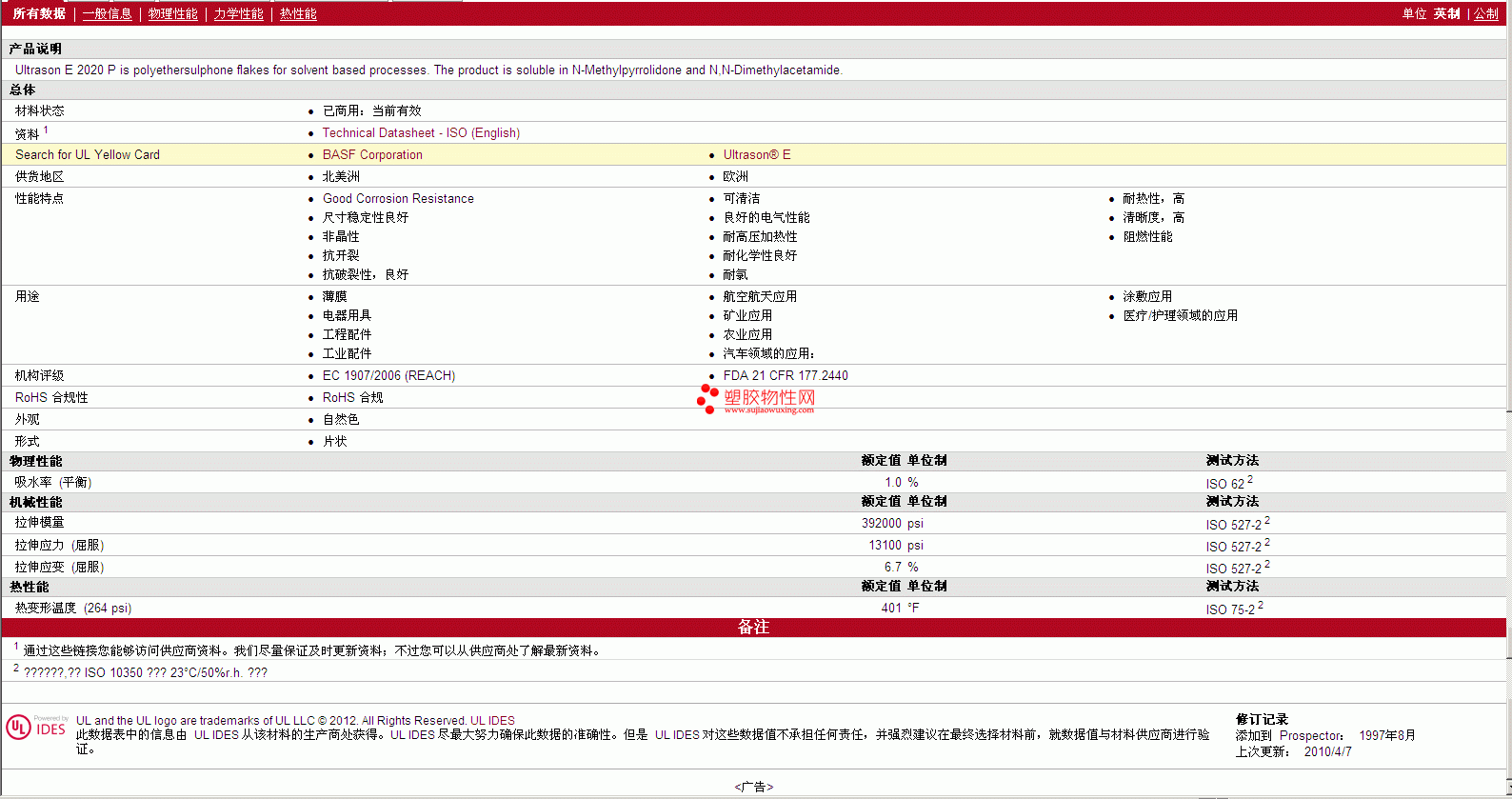Click the ISO 62 test method
Image resolution: width=1512 pixels, height=799 pixels.
(x=1225, y=483)
